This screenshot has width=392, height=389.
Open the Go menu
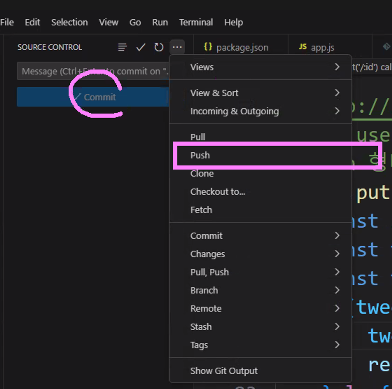click(135, 22)
